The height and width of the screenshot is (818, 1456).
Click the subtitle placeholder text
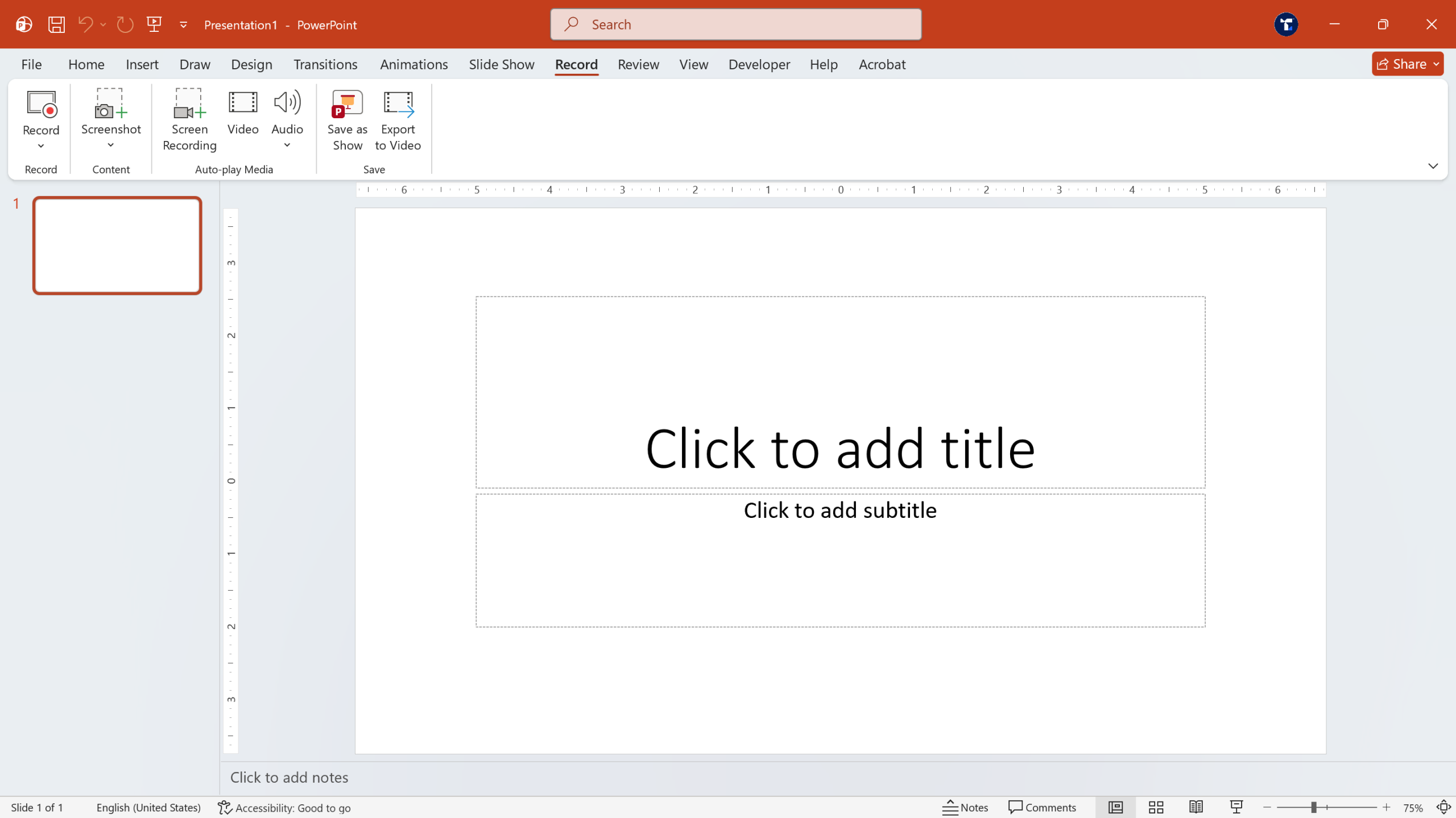pyautogui.click(x=840, y=510)
